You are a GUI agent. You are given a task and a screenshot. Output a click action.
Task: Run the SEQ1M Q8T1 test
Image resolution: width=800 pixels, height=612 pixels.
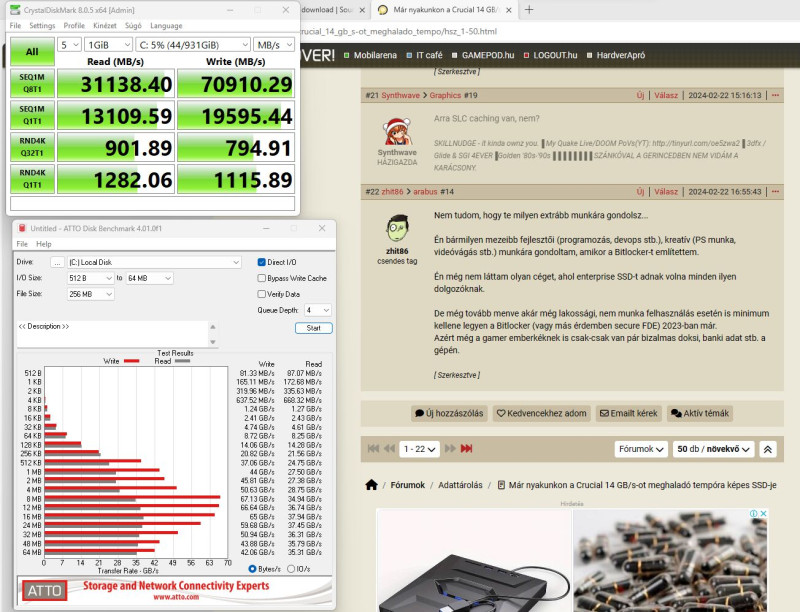32,83
